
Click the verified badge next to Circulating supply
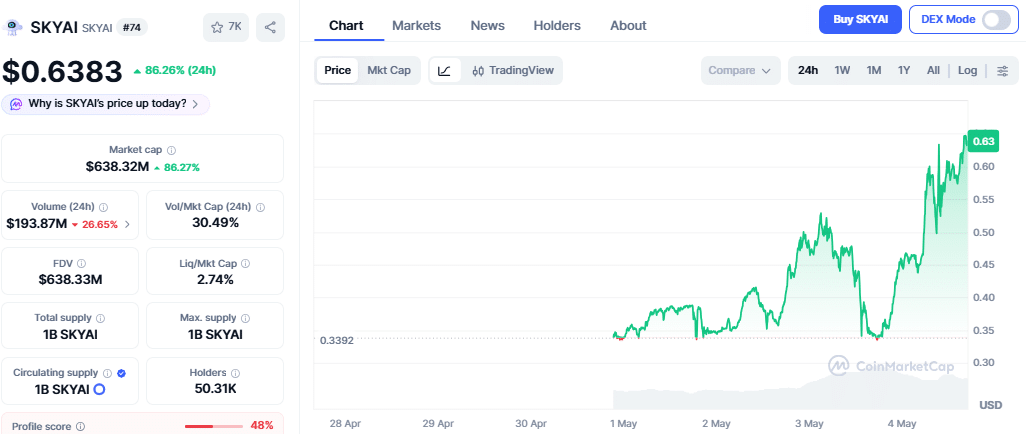[121, 373]
